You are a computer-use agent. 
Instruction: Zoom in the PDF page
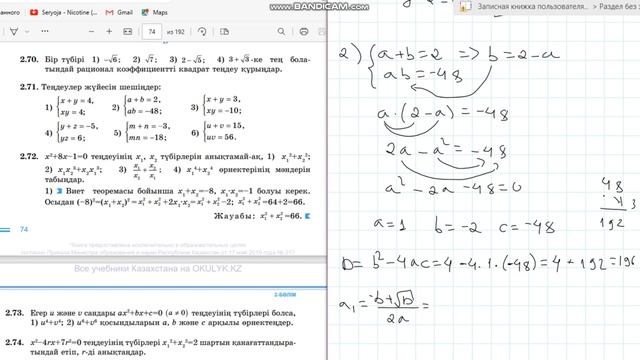pyautogui.click(x=109, y=31)
